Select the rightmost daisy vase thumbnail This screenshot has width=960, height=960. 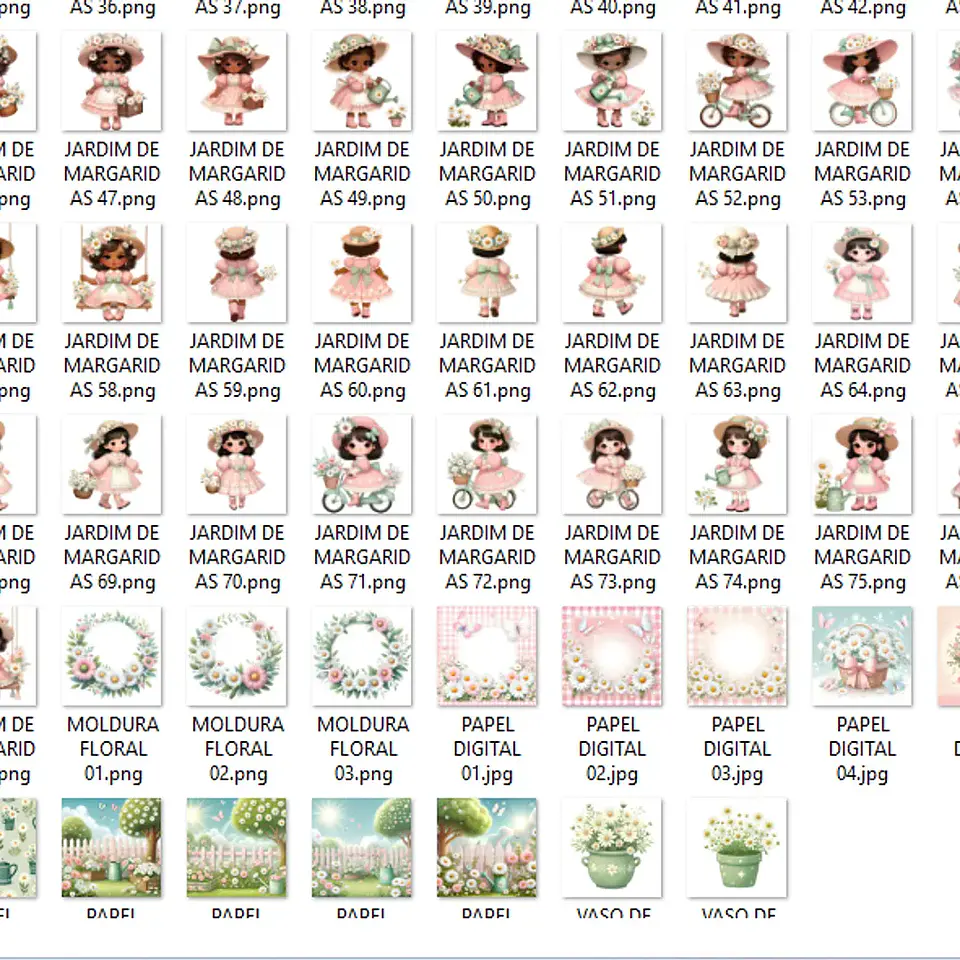737,847
